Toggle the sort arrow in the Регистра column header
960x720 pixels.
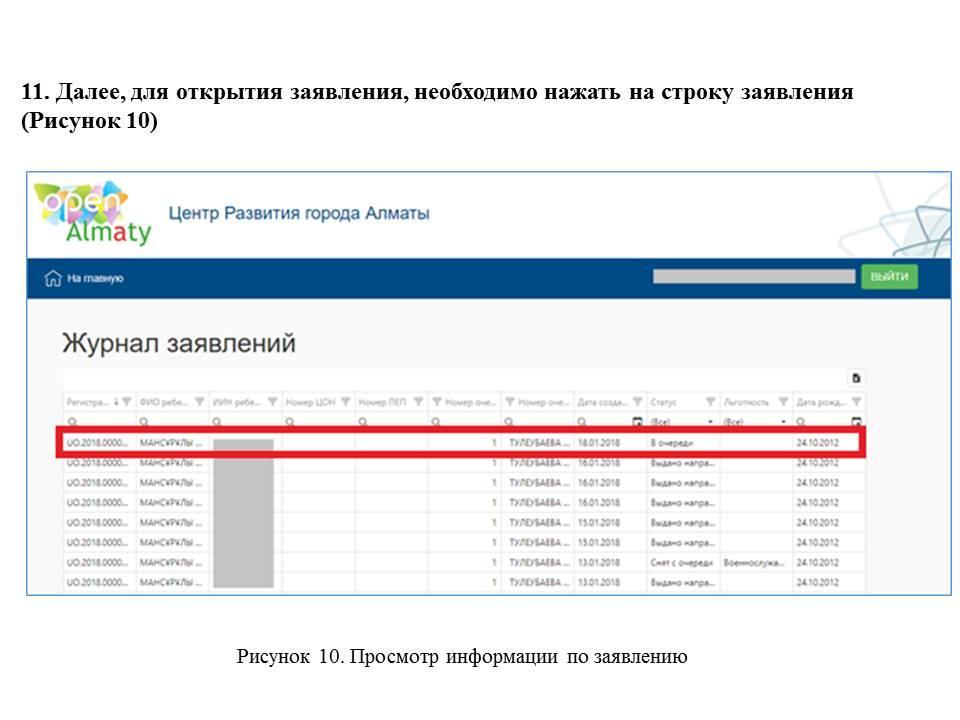(x=116, y=402)
